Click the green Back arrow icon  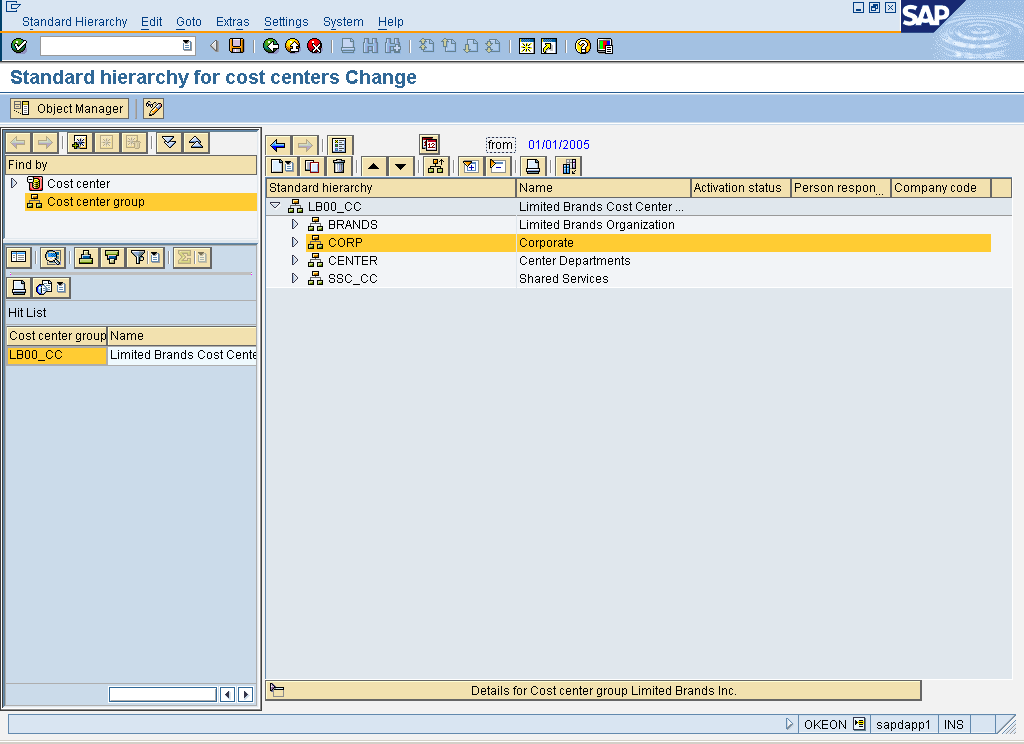(270, 46)
